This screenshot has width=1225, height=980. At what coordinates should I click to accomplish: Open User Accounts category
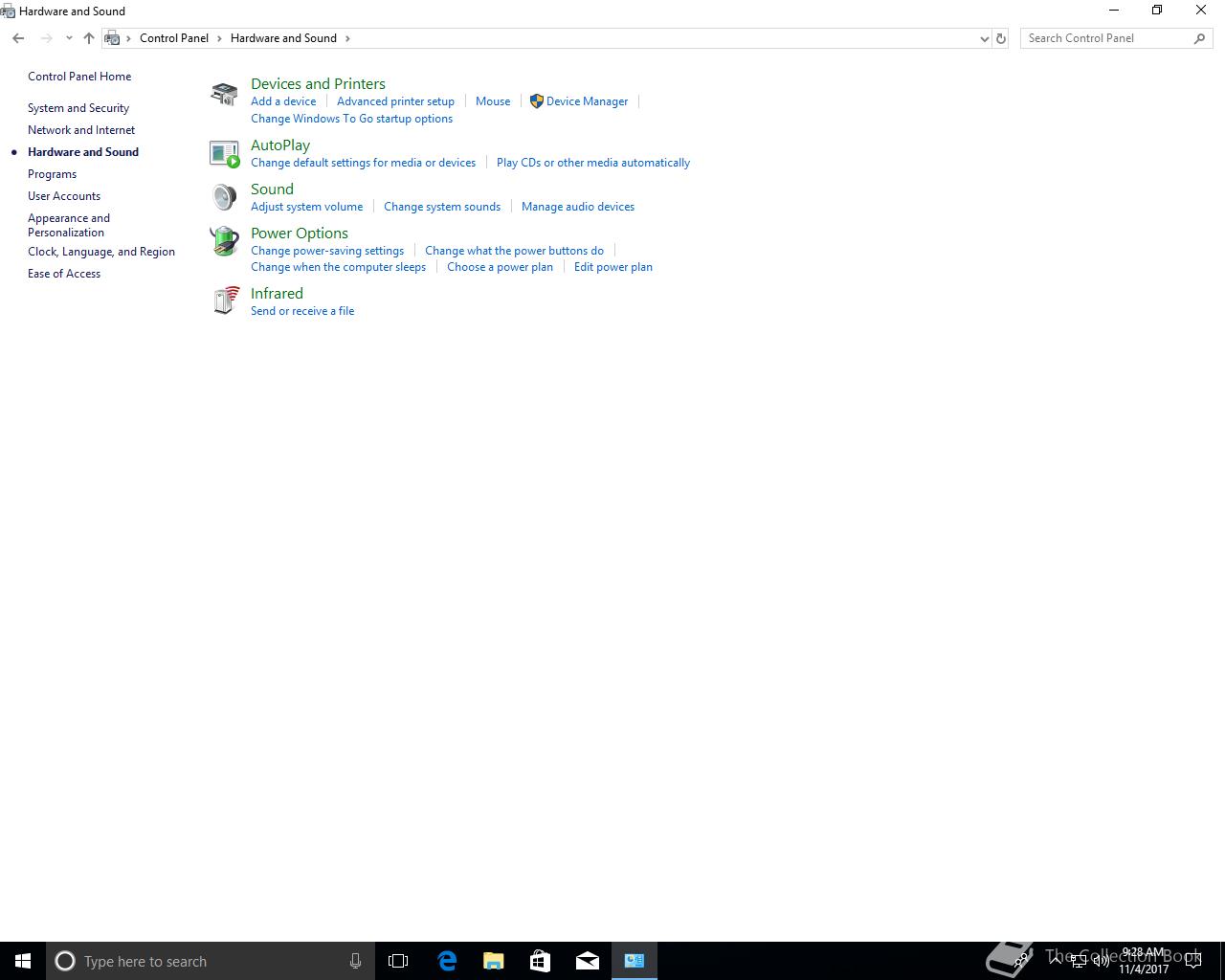coord(64,196)
